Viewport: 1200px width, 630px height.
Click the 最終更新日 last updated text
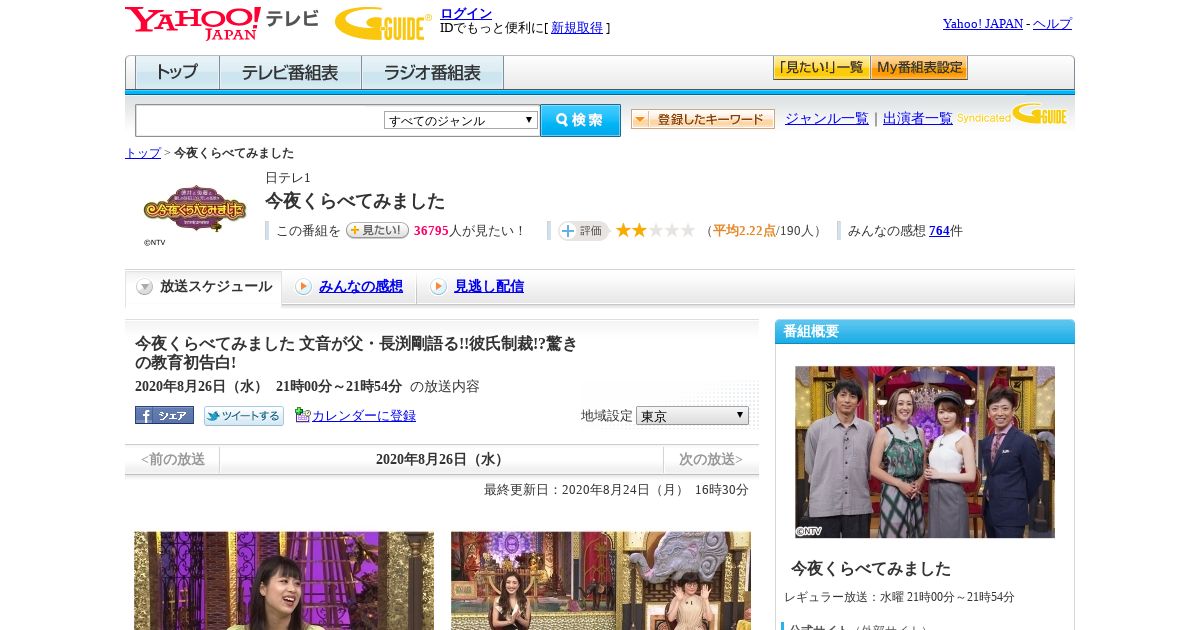point(616,490)
